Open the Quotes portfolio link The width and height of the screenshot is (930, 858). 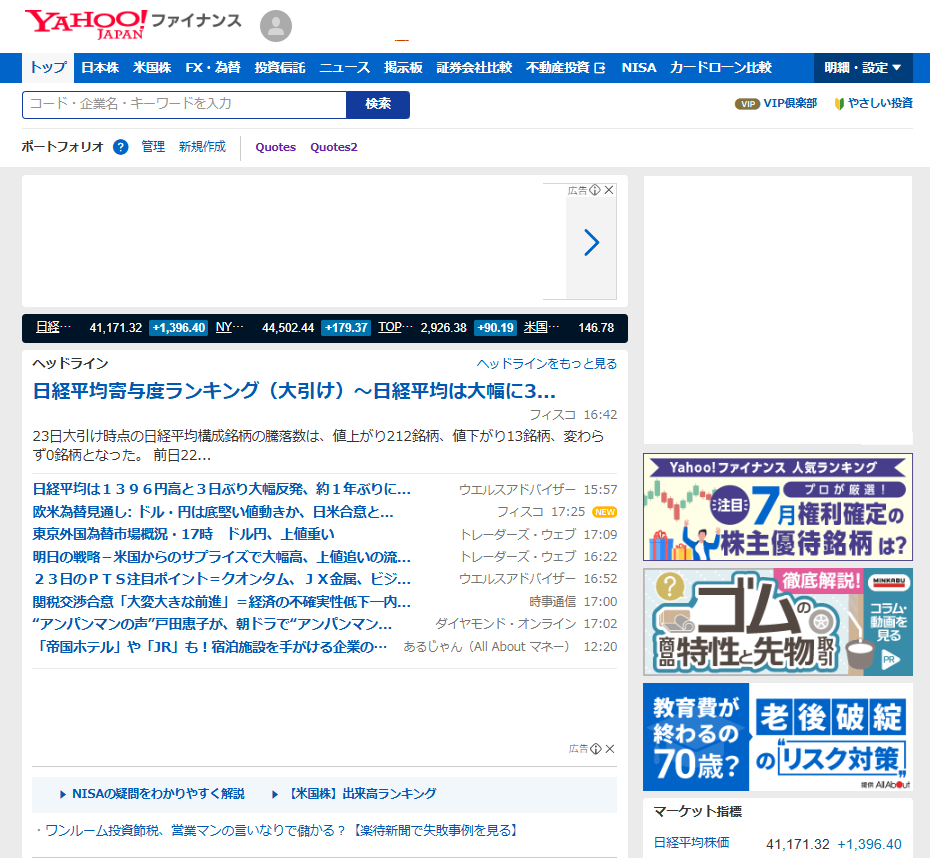click(x=275, y=147)
